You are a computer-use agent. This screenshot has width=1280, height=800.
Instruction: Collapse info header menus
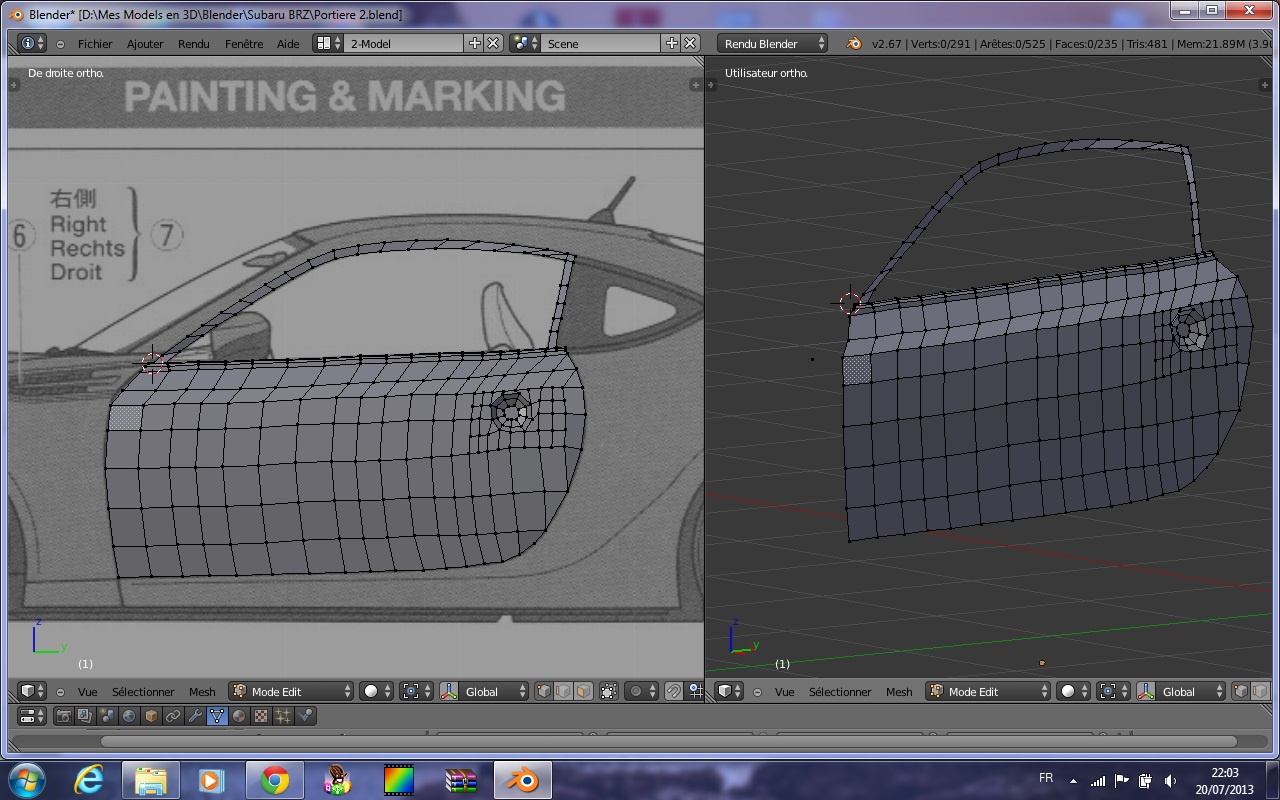click(x=60, y=44)
